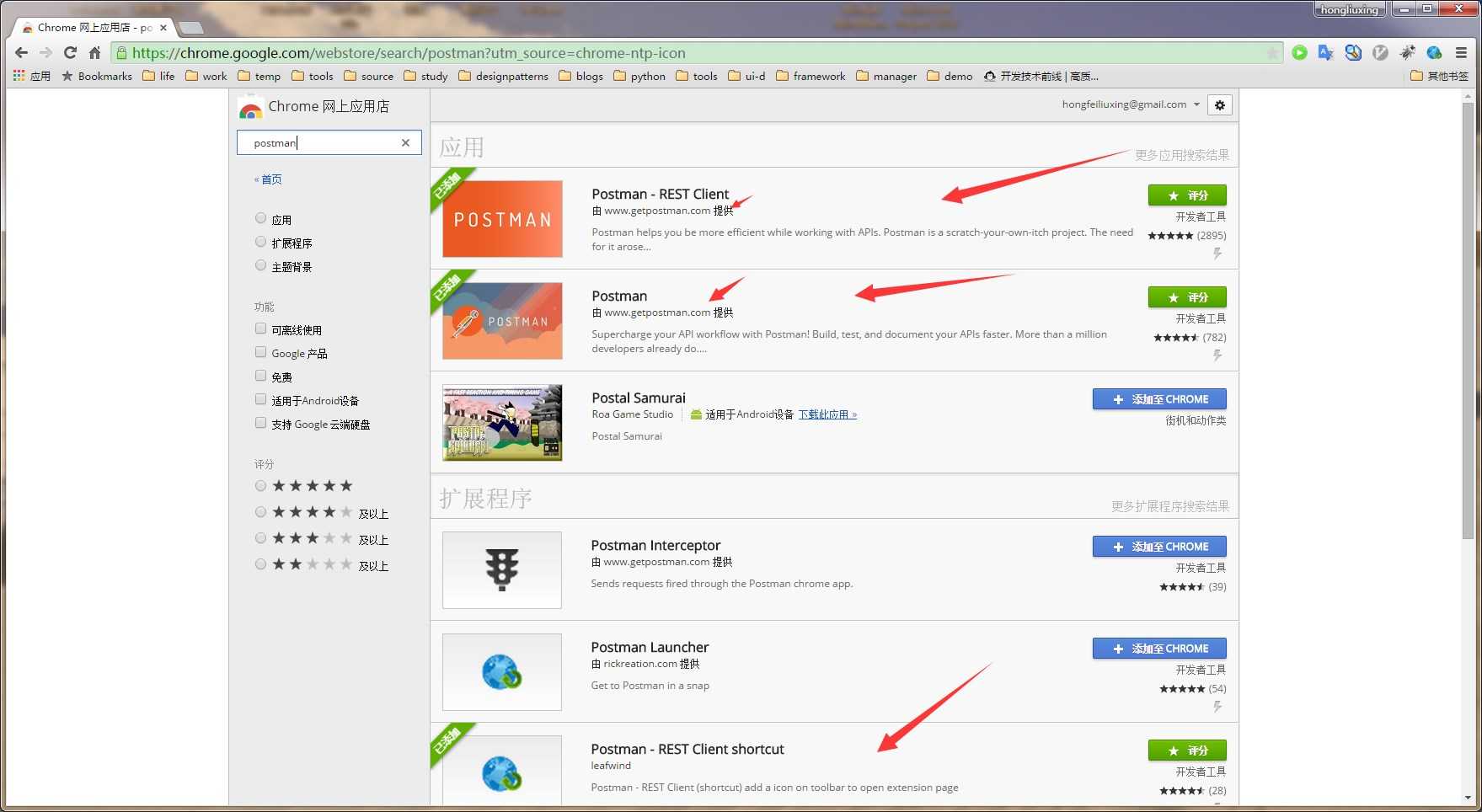1482x812 pixels.
Task: Close the Chrome 网上应用店 tab
Action: [163, 28]
